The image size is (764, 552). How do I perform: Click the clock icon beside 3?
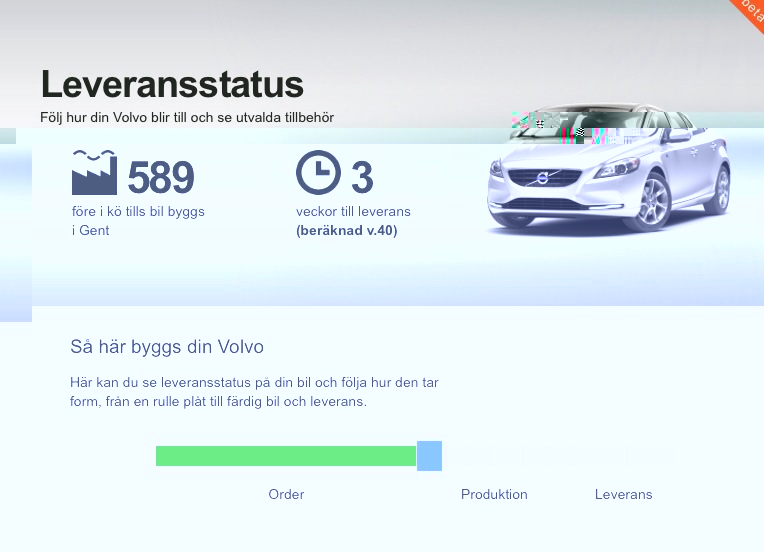click(318, 173)
